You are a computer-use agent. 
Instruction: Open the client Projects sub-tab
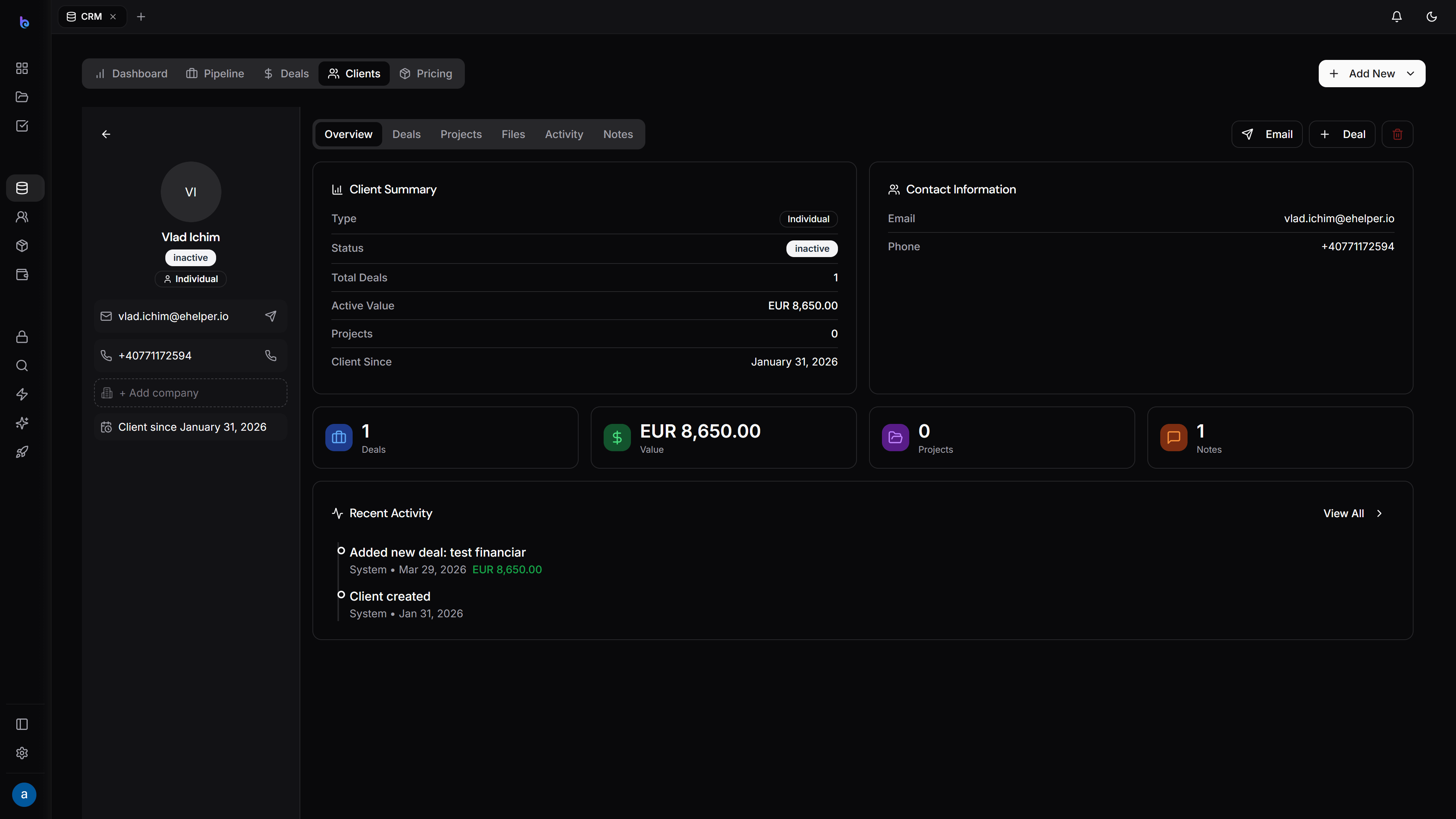[461, 134]
